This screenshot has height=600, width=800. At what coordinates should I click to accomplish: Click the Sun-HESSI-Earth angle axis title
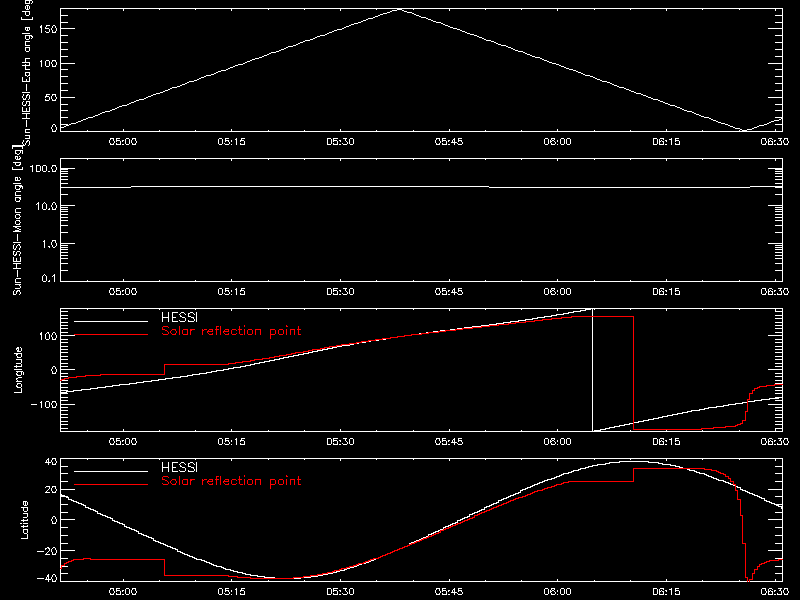coord(26,71)
